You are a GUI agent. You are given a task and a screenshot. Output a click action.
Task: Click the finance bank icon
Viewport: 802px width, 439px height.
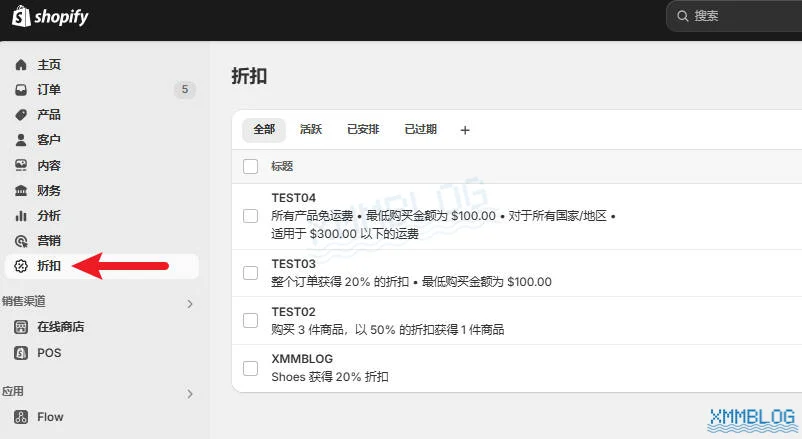[21, 190]
